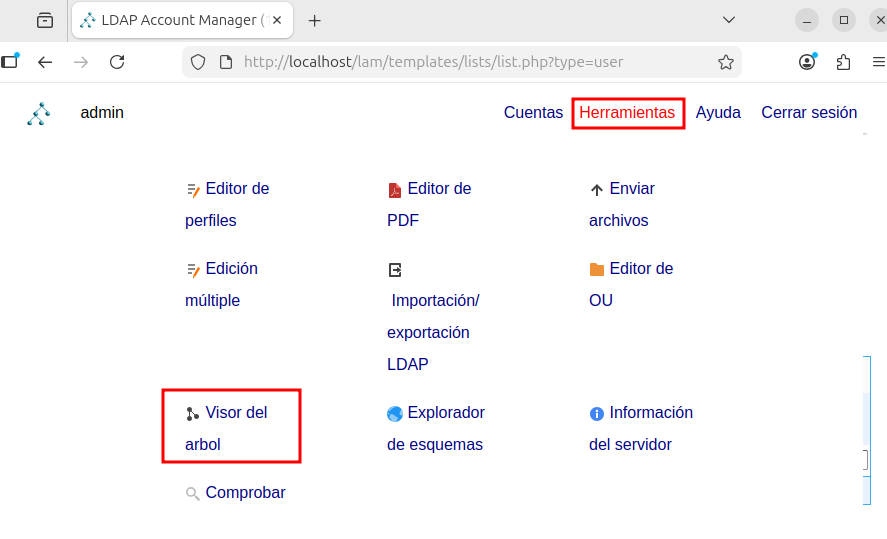Open the Visor del arbol link

[226, 428]
